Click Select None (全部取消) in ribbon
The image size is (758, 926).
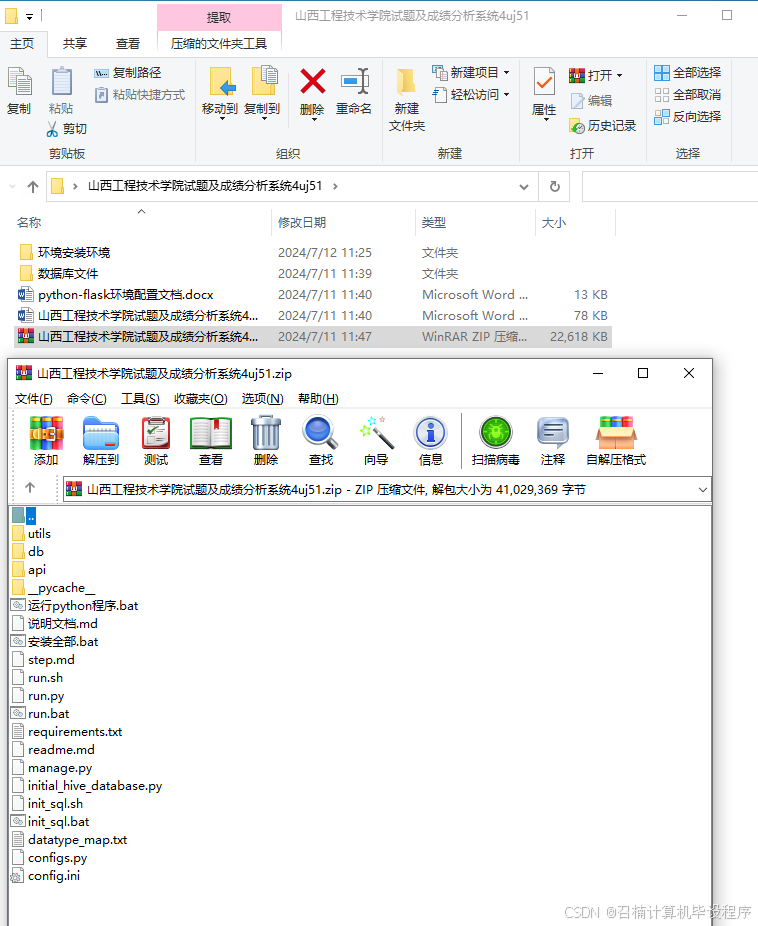point(688,94)
